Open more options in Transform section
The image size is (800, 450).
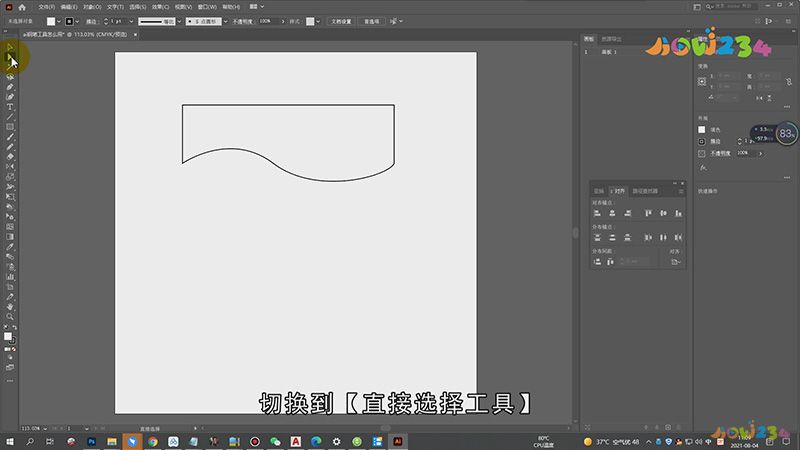point(787,107)
